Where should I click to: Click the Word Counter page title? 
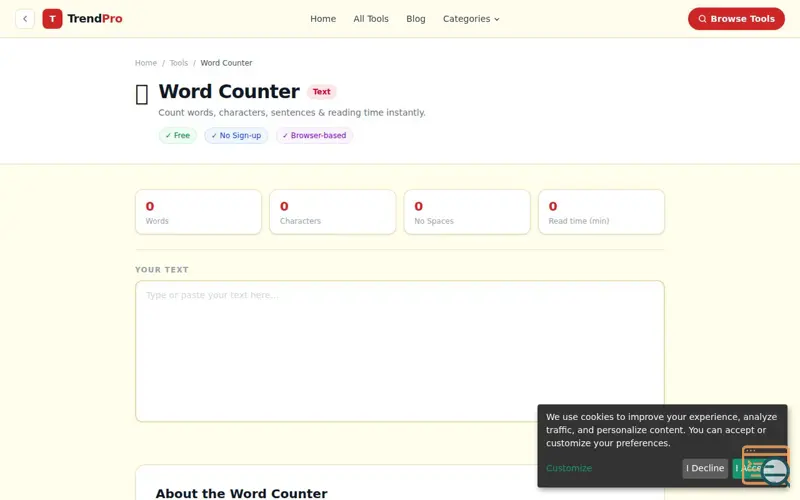229,92
